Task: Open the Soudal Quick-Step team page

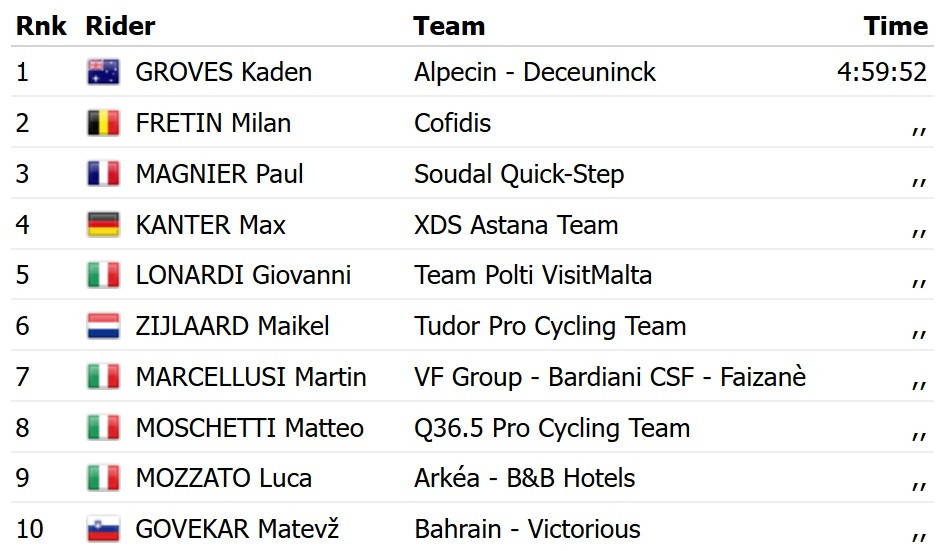Action: [x=519, y=175]
